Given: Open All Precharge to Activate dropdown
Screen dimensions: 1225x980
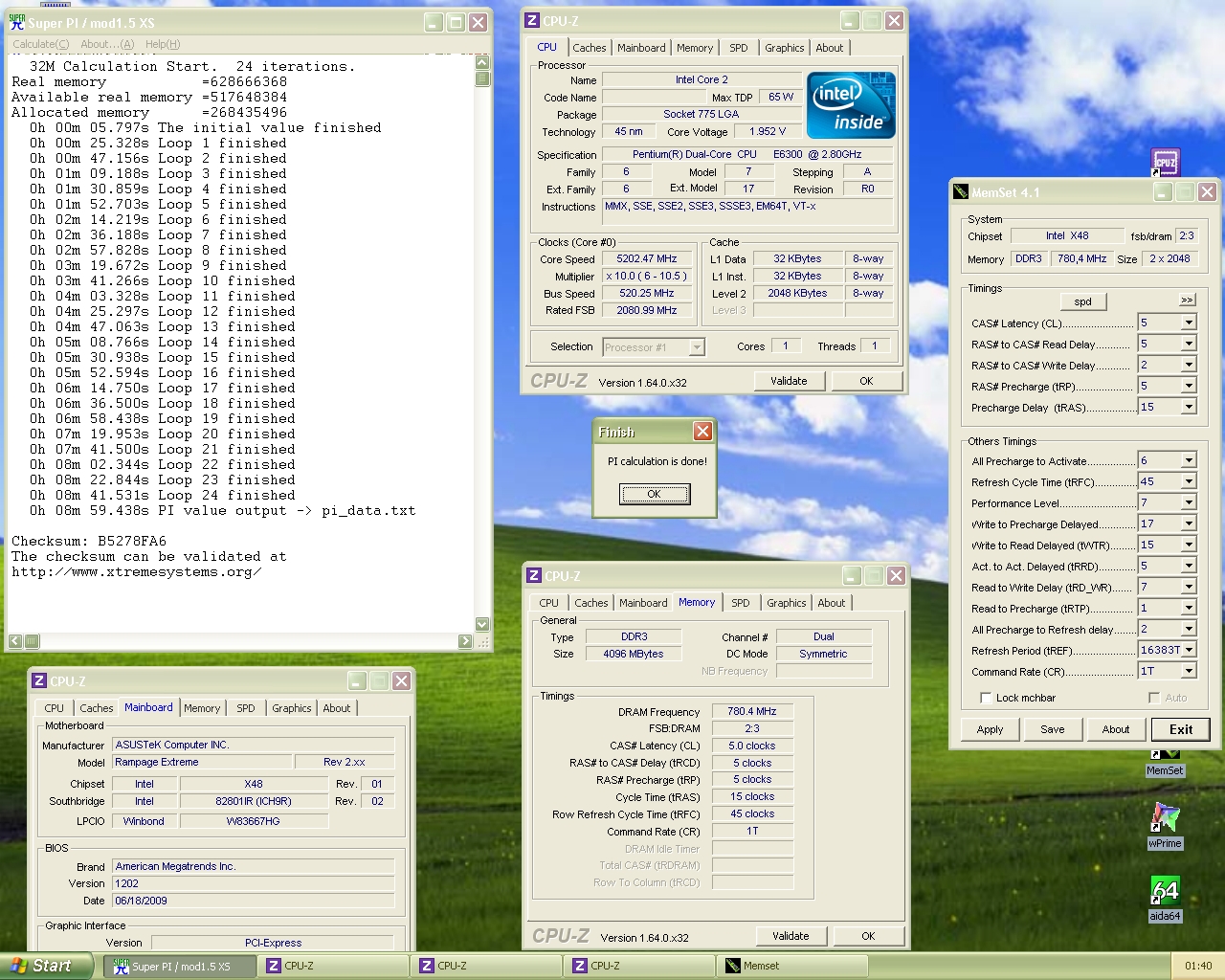Looking at the screenshot, I should [1189, 460].
